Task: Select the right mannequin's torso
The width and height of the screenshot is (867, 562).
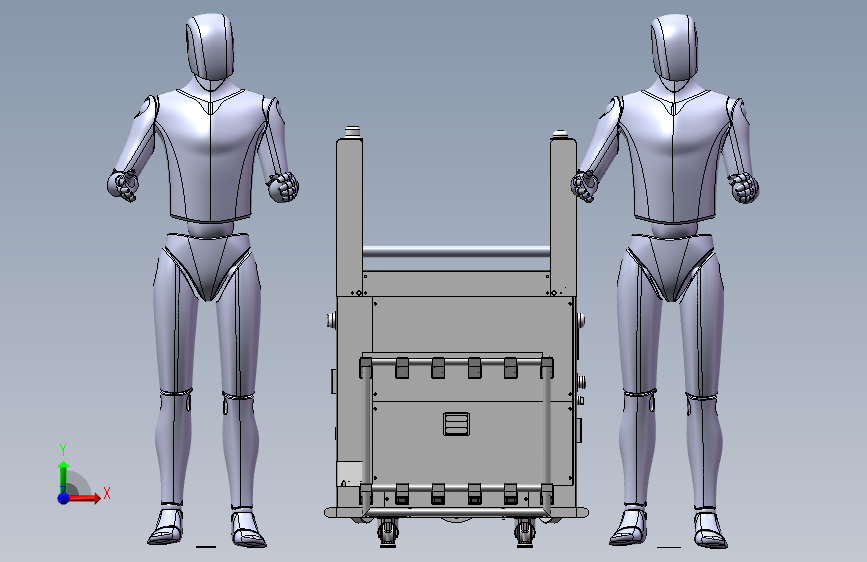Action: click(674, 157)
